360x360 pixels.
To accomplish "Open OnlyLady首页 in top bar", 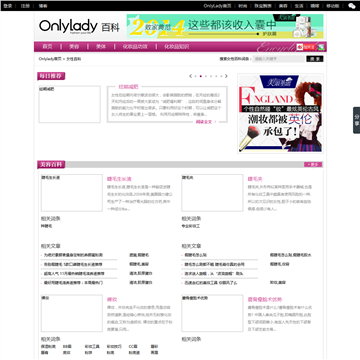I will 217,6.
